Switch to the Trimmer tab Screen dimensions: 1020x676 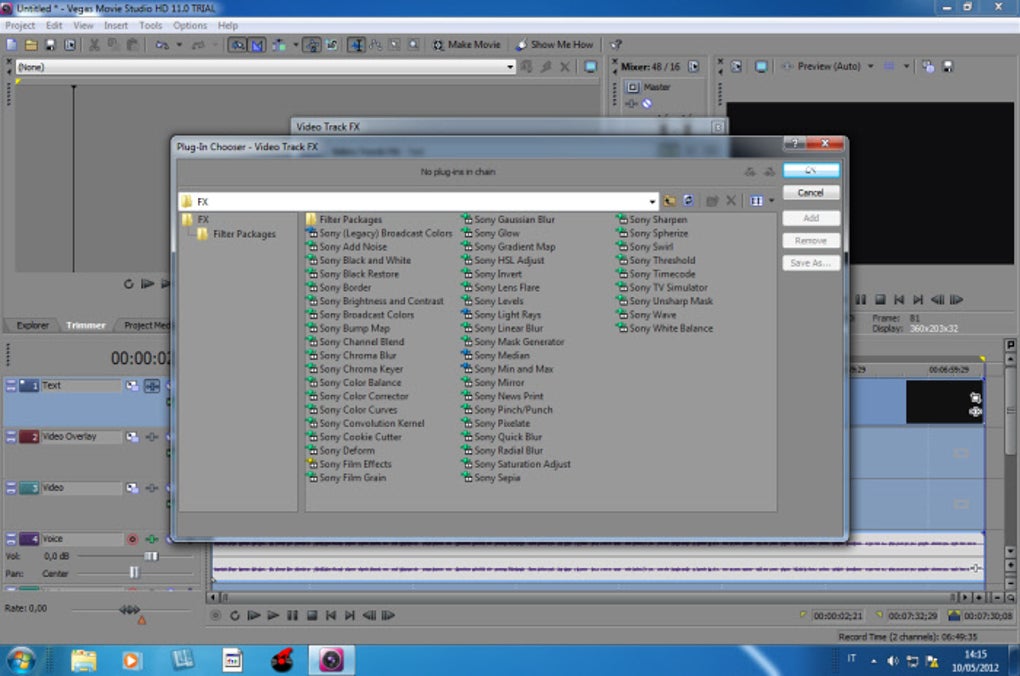tap(85, 325)
